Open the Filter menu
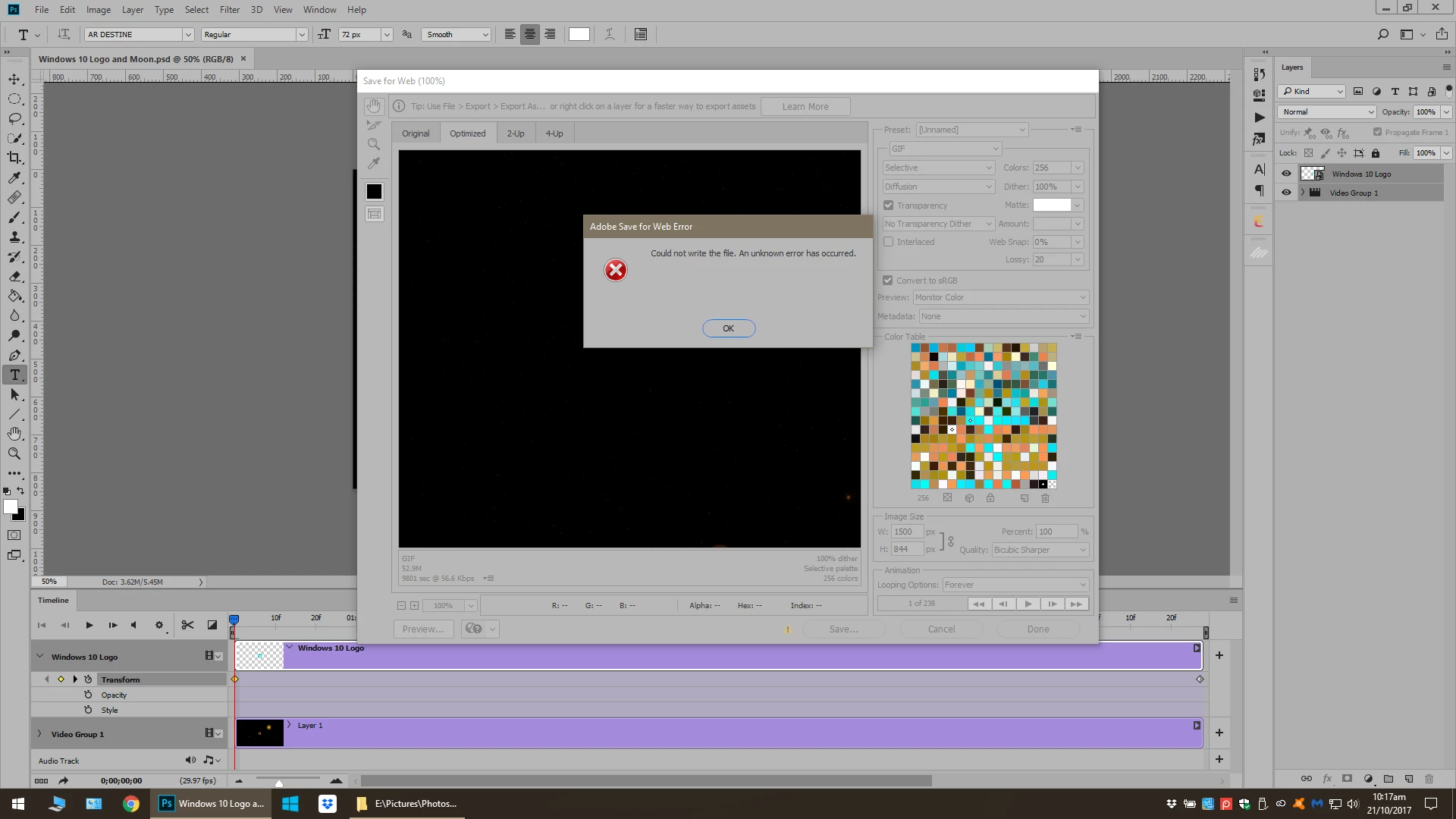Image resolution: width=1456 pixels, height=819 pixels. point(230,10)
